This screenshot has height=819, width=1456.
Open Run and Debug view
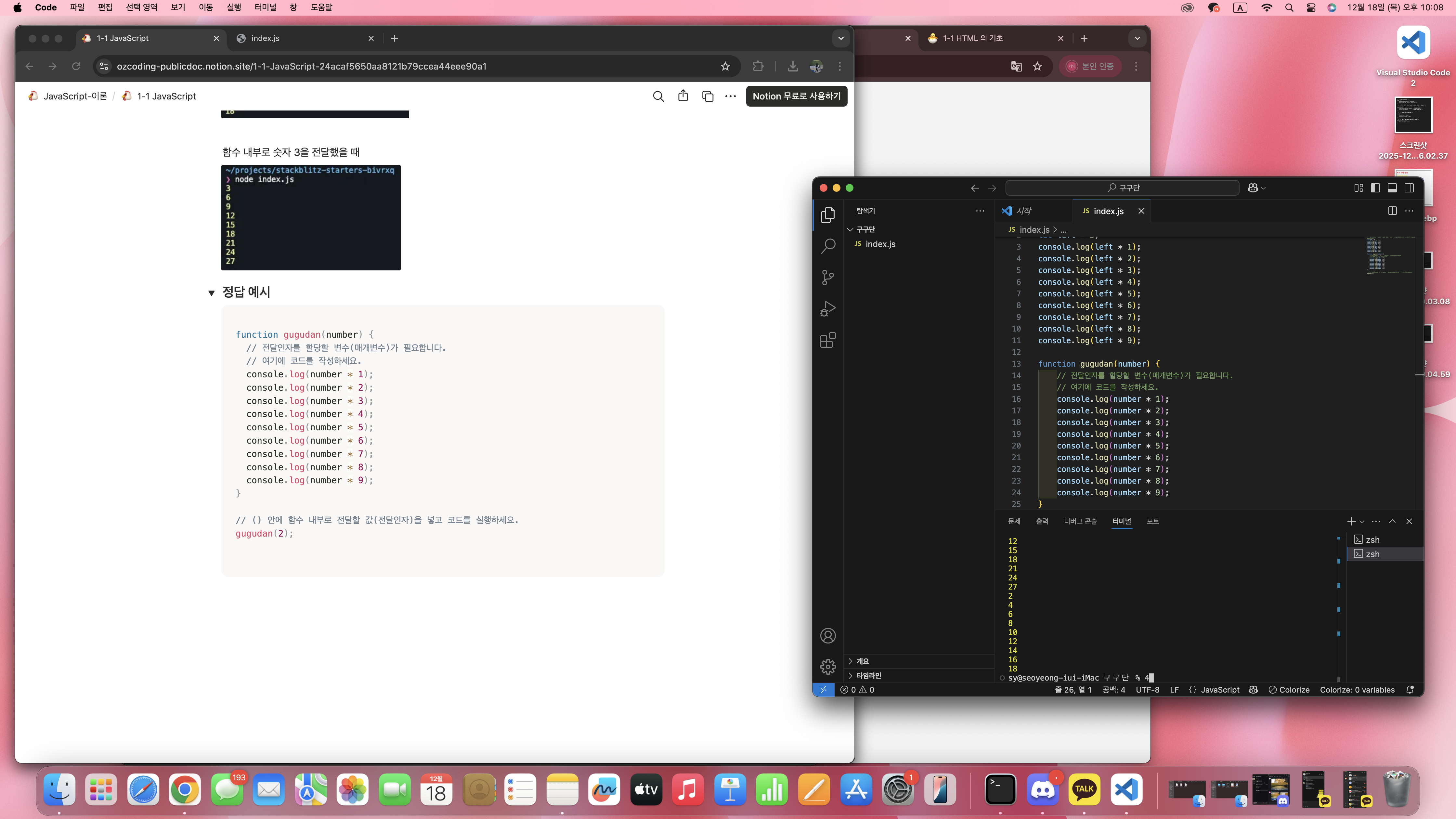pyautogui.click(x=828, y=309)
